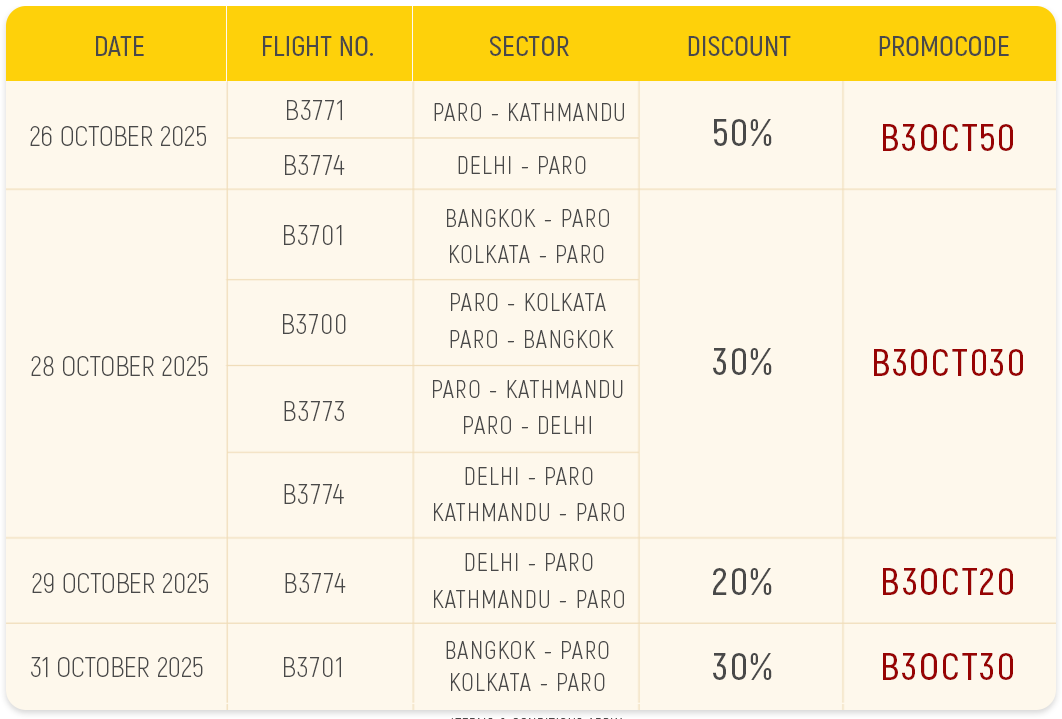Image resolution: width=1062 pixels, height=719 pixels.
Task: Select flight number B3771
Action: 315,110
